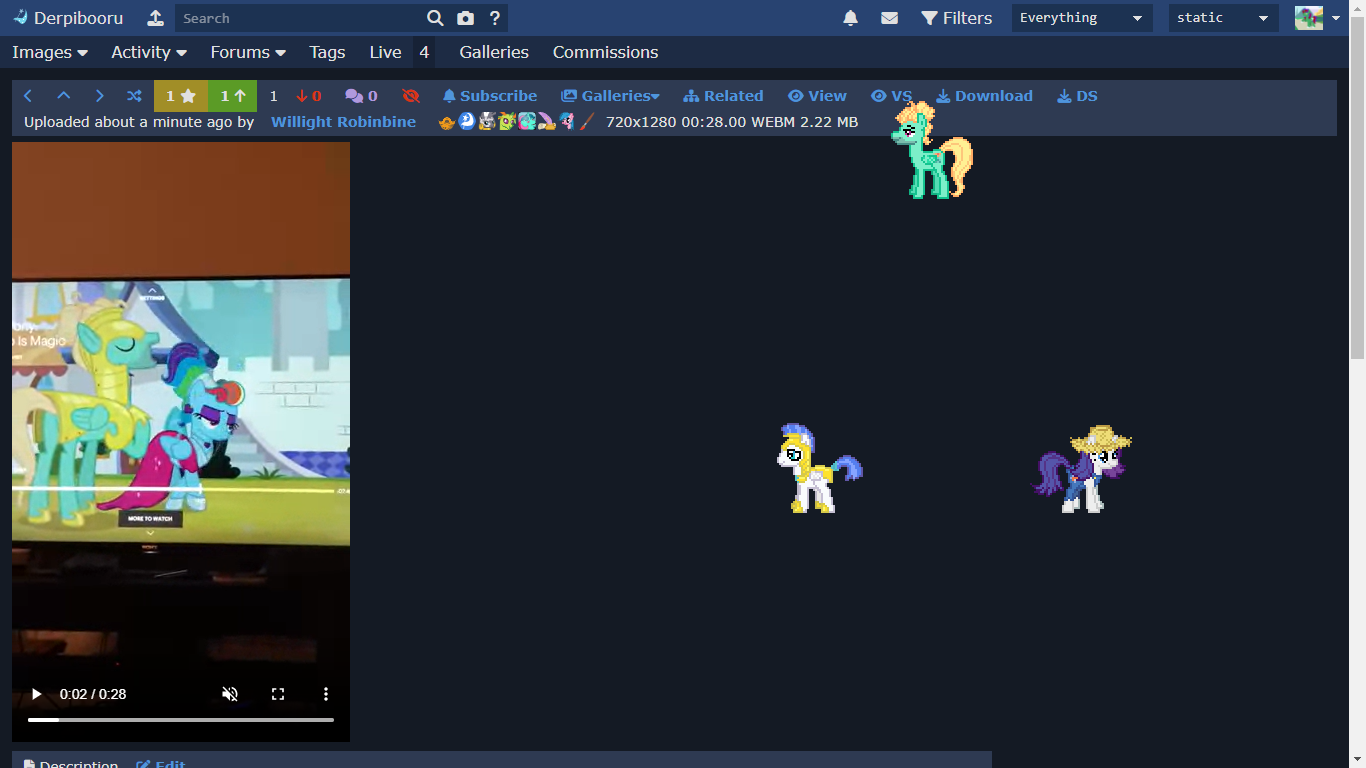Click the search magnifier icon
The height and width of the screenshot is (768, 1366).
point(435,18)
